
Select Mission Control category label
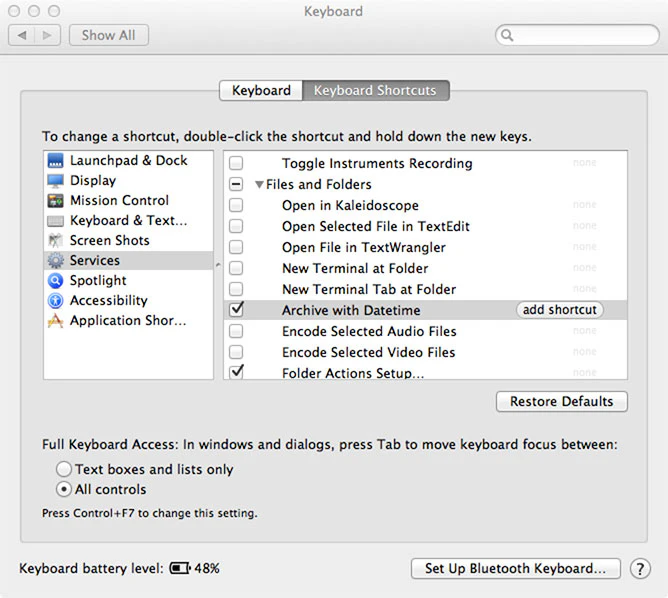pos(119,201)
